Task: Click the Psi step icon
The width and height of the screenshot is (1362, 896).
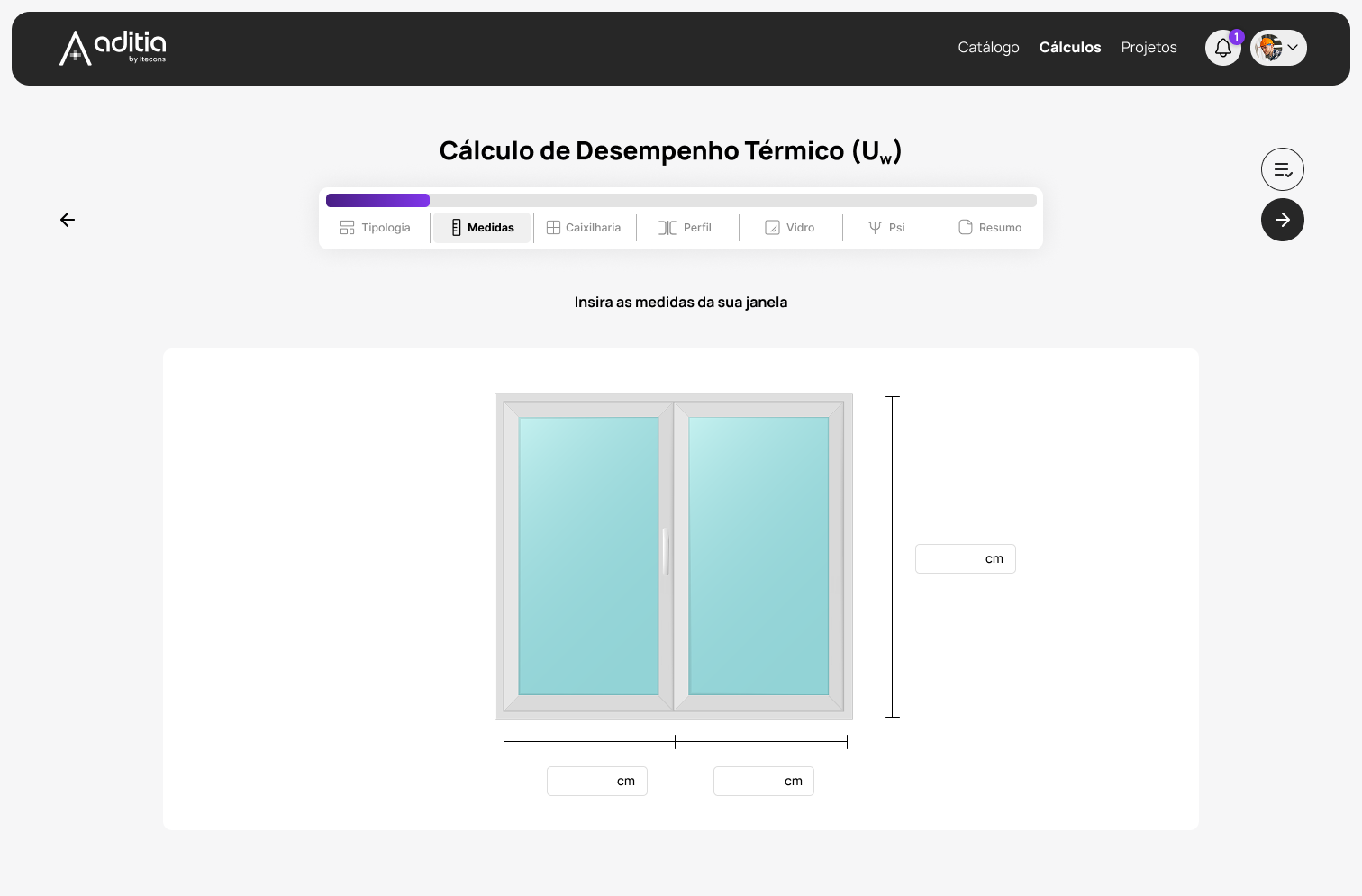Action: click(x=875, y=228)
